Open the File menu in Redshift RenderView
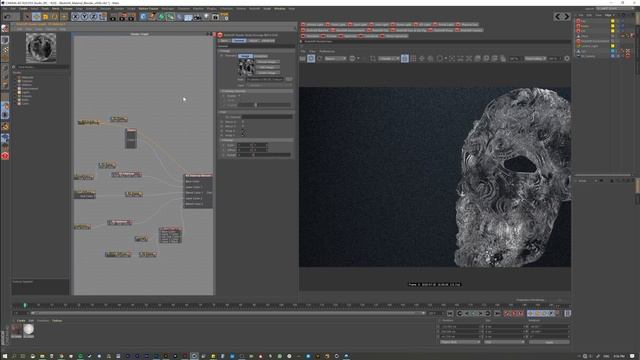The image size is (640, 360). [303, 51]
